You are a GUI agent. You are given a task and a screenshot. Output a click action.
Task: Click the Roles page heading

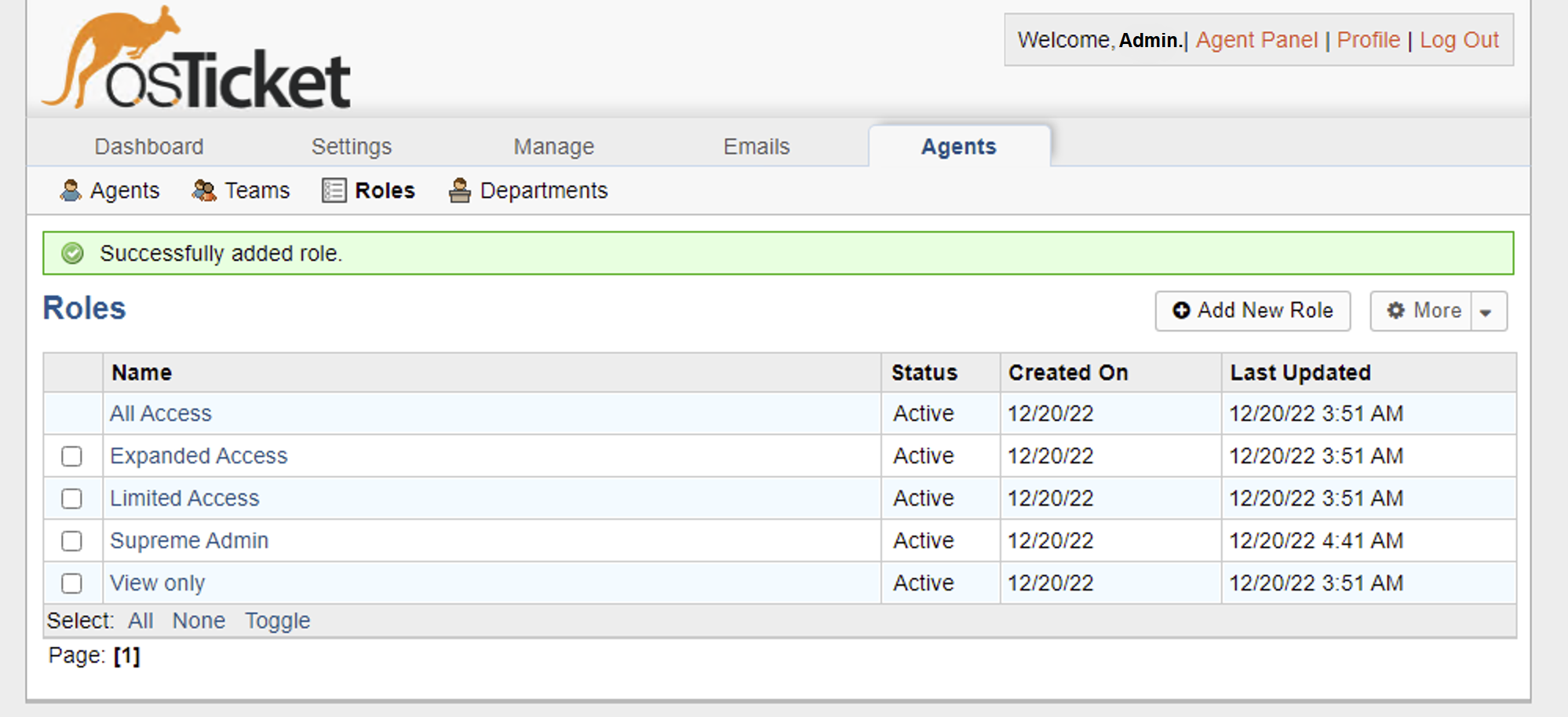click(x=84, y=308)
